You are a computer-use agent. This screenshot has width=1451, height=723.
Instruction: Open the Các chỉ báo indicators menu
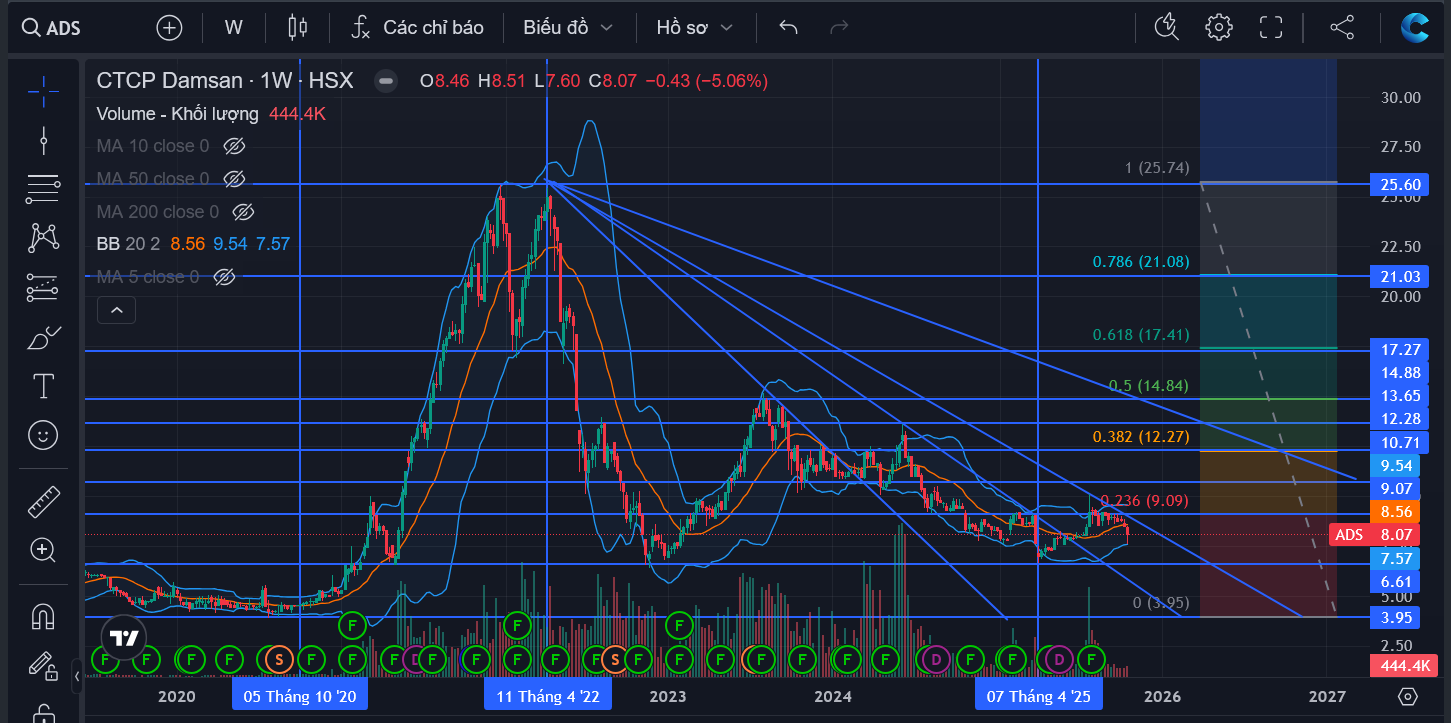[417, 27]
